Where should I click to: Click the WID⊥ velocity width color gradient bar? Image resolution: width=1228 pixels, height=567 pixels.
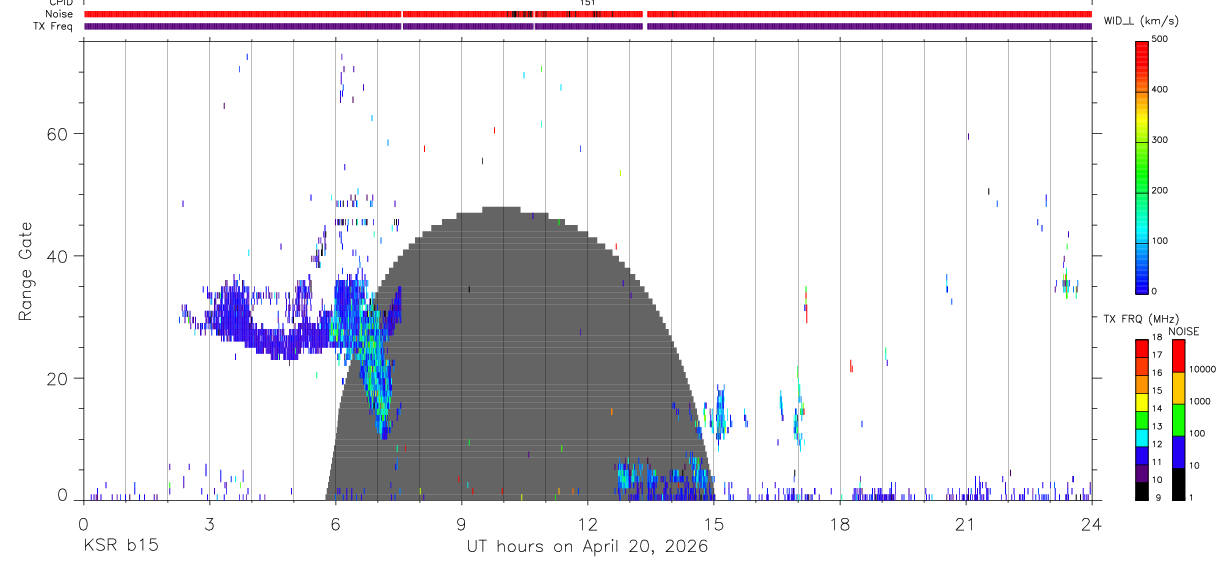tap(1141, 166)
